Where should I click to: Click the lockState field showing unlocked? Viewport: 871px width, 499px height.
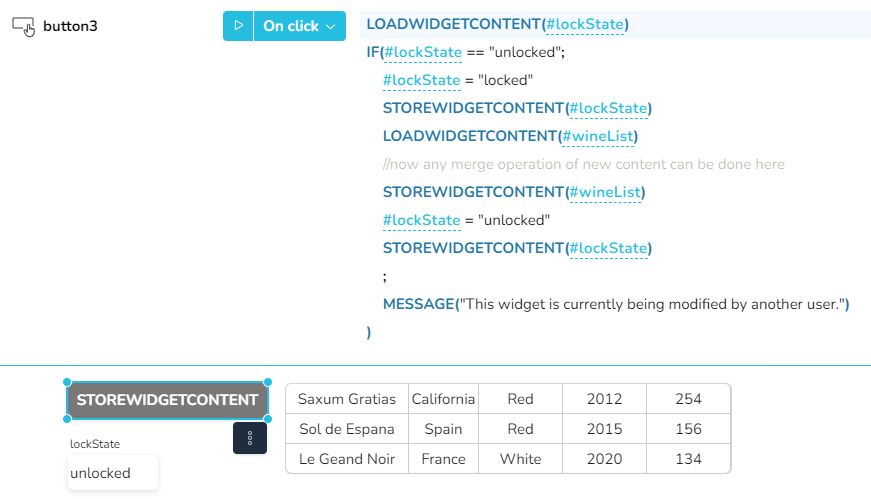pos(112,473)
